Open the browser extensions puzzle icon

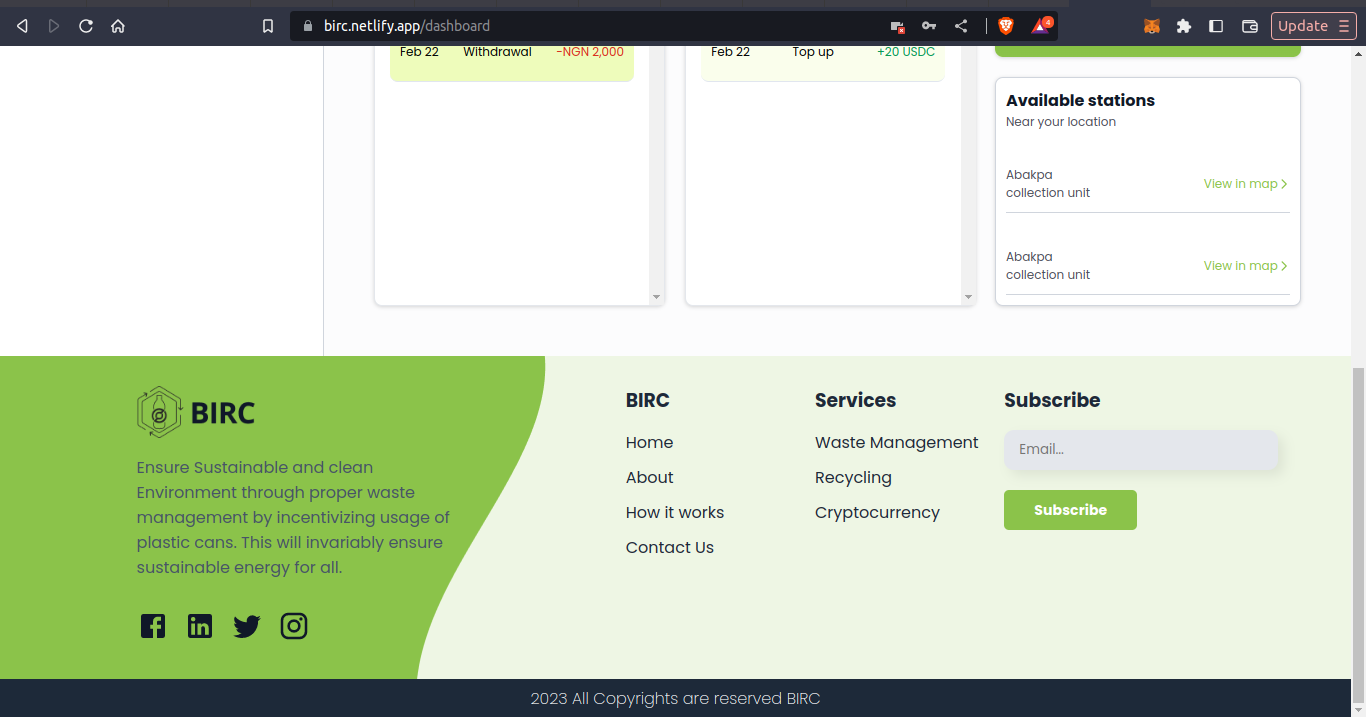point(1184,25)
